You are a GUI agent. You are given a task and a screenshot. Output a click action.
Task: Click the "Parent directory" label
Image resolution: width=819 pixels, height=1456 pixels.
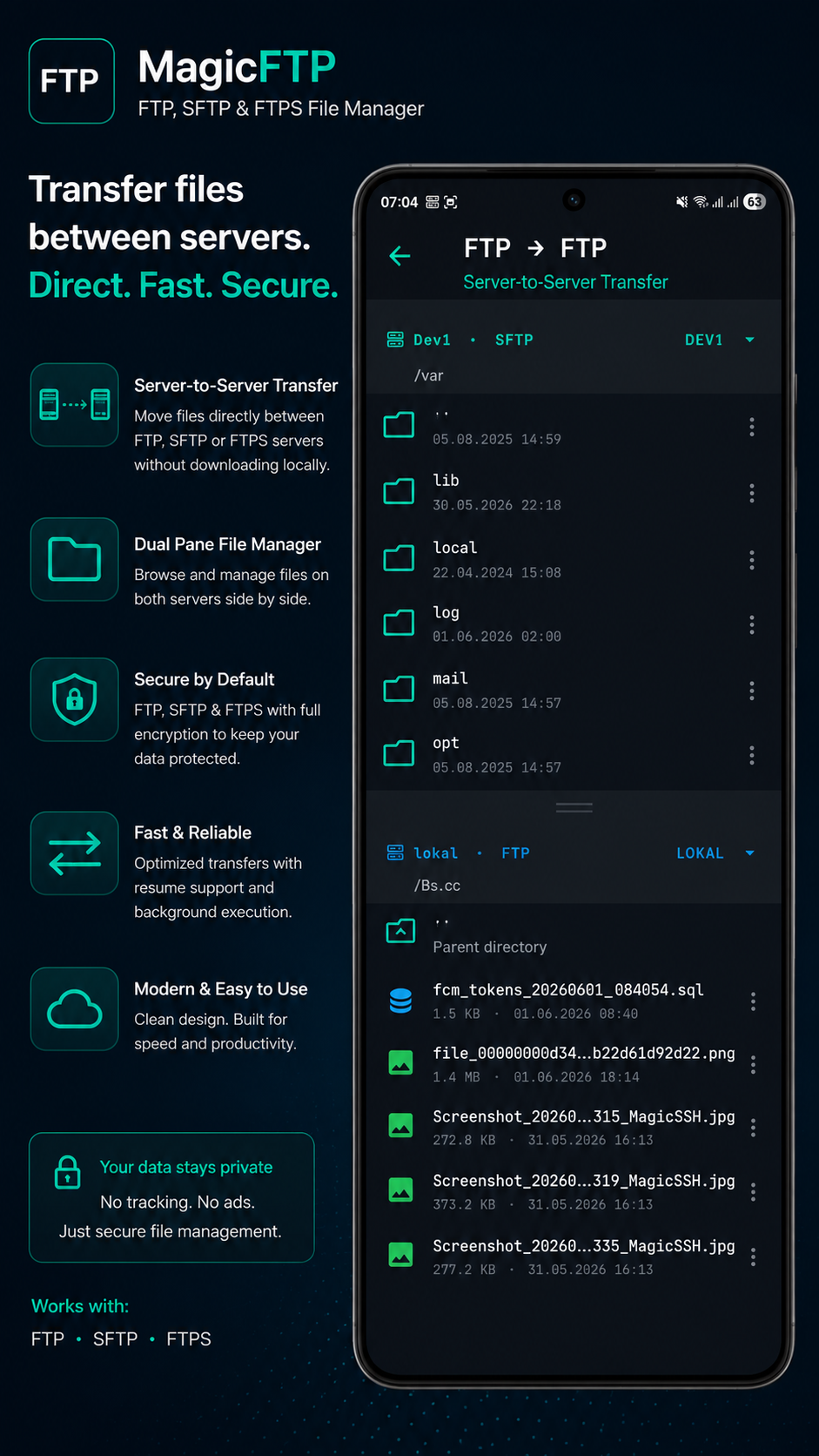tap(490, 947)
